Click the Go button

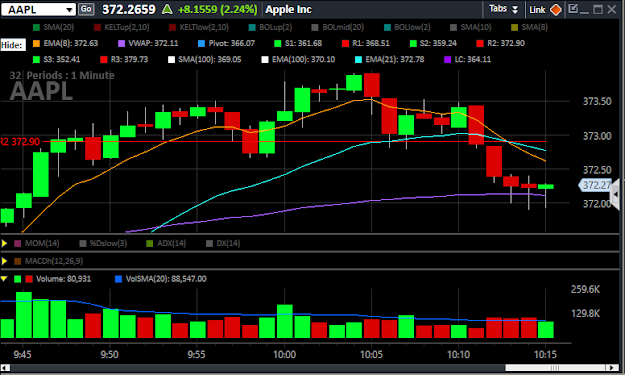[86, 9]
